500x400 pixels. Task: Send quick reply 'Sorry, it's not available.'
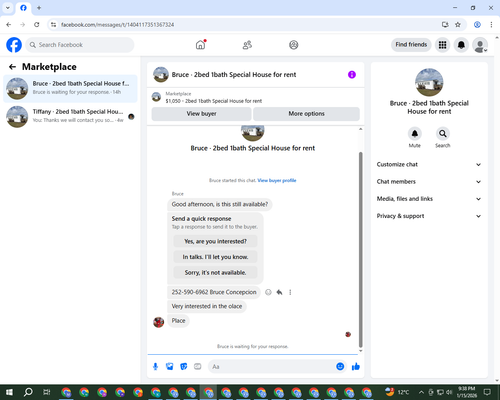[x=215, y=273]
